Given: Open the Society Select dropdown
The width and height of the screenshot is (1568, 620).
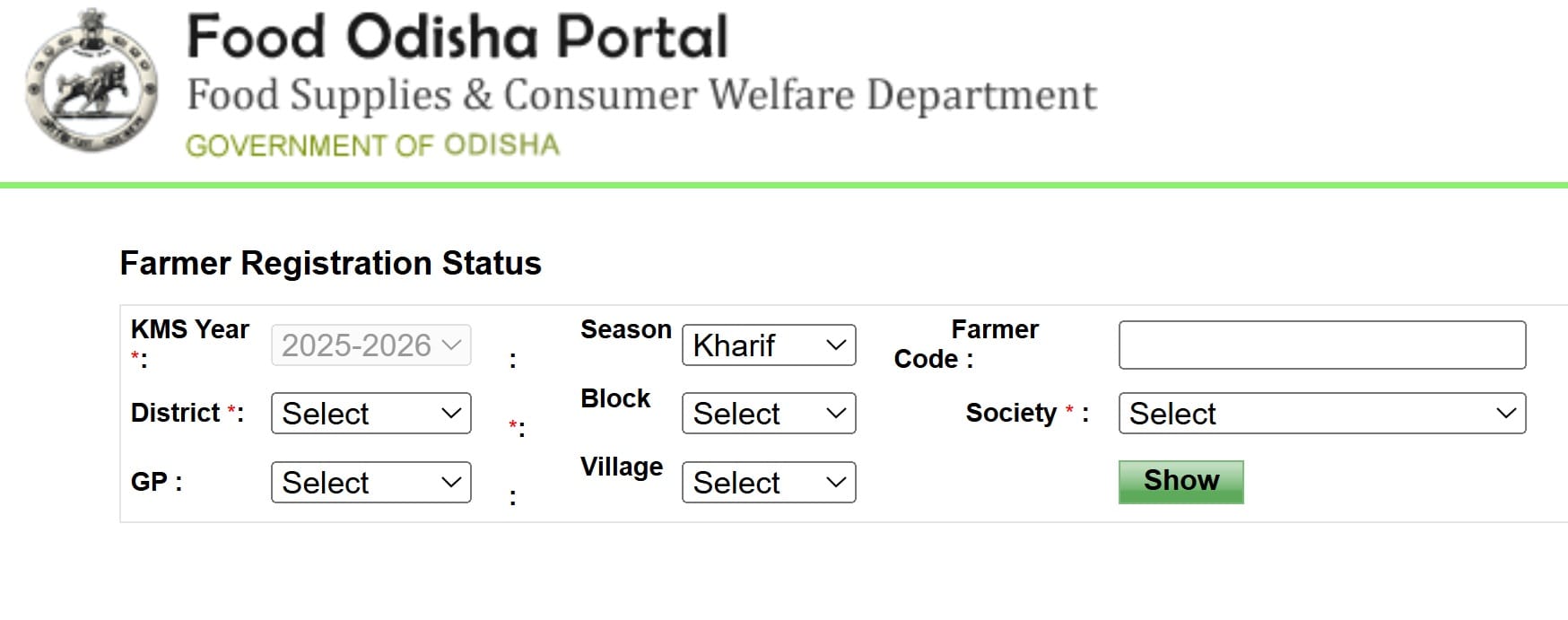Looking at the screenshot, I should (1319, 414).
